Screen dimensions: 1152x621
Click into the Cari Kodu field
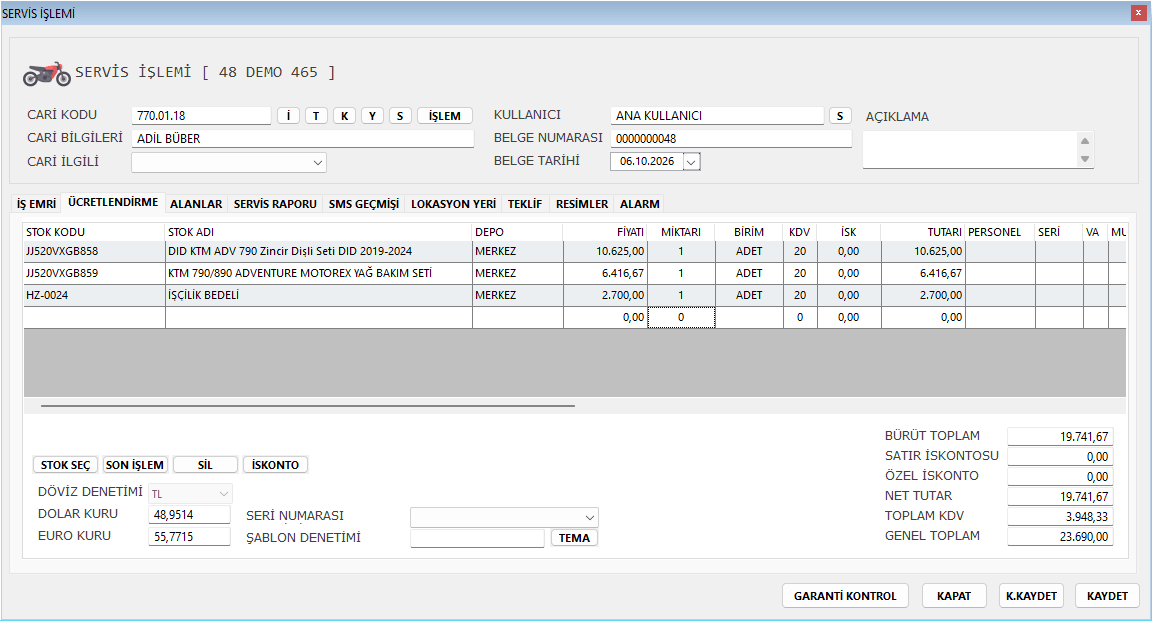point(201,115)
